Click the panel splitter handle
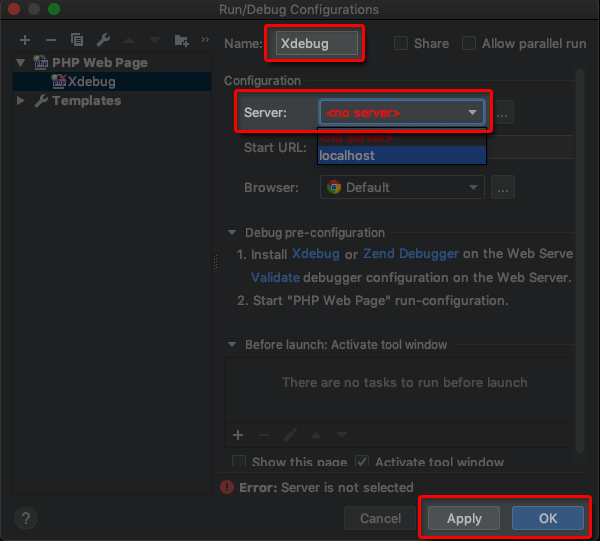This screenshot has height=541, width=600. click(x=215, y=262)
